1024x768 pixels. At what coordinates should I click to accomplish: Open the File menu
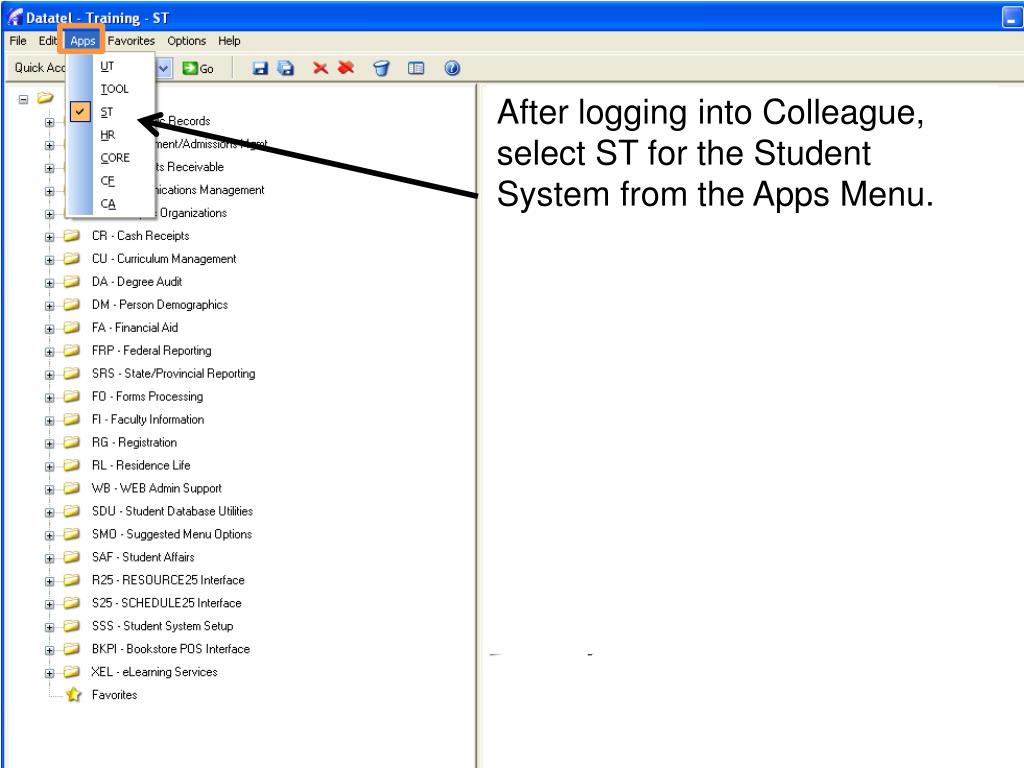18,40
